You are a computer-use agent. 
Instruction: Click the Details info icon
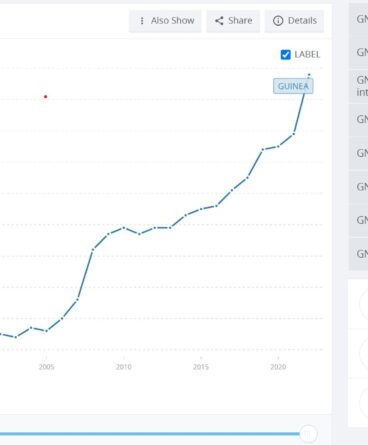pyautogui.click(x=278, y=21)
